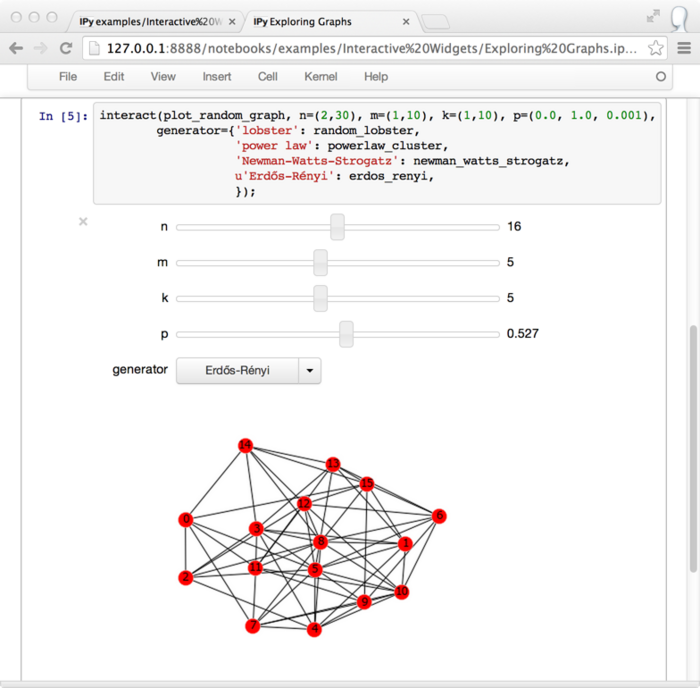Open the Chrome hamburger menu
The image size is (700, 688).
pyautogui.click(x=684, y=48)
